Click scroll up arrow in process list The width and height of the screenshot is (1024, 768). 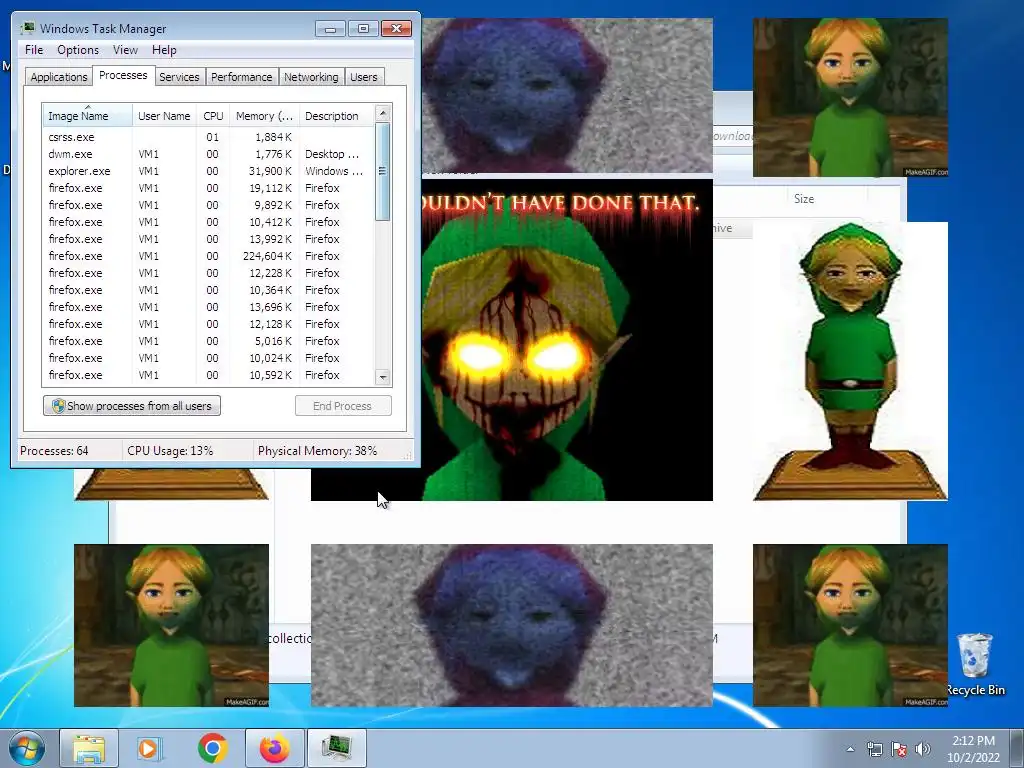383,113
